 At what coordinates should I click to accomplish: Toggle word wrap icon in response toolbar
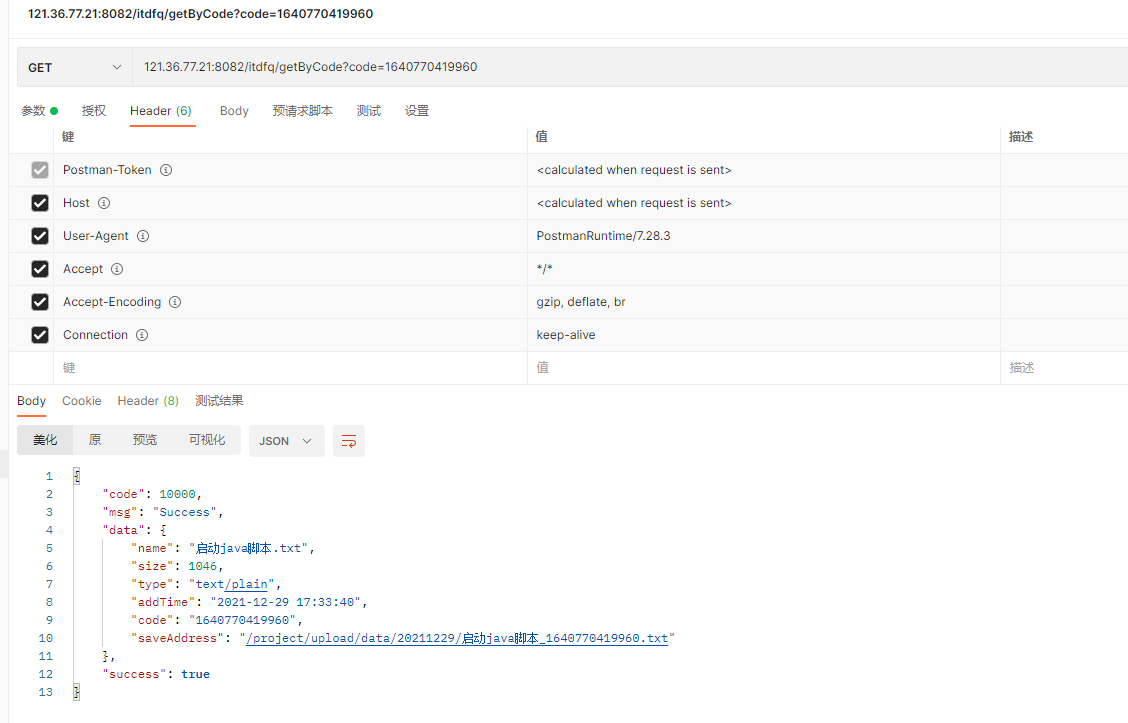349,441
